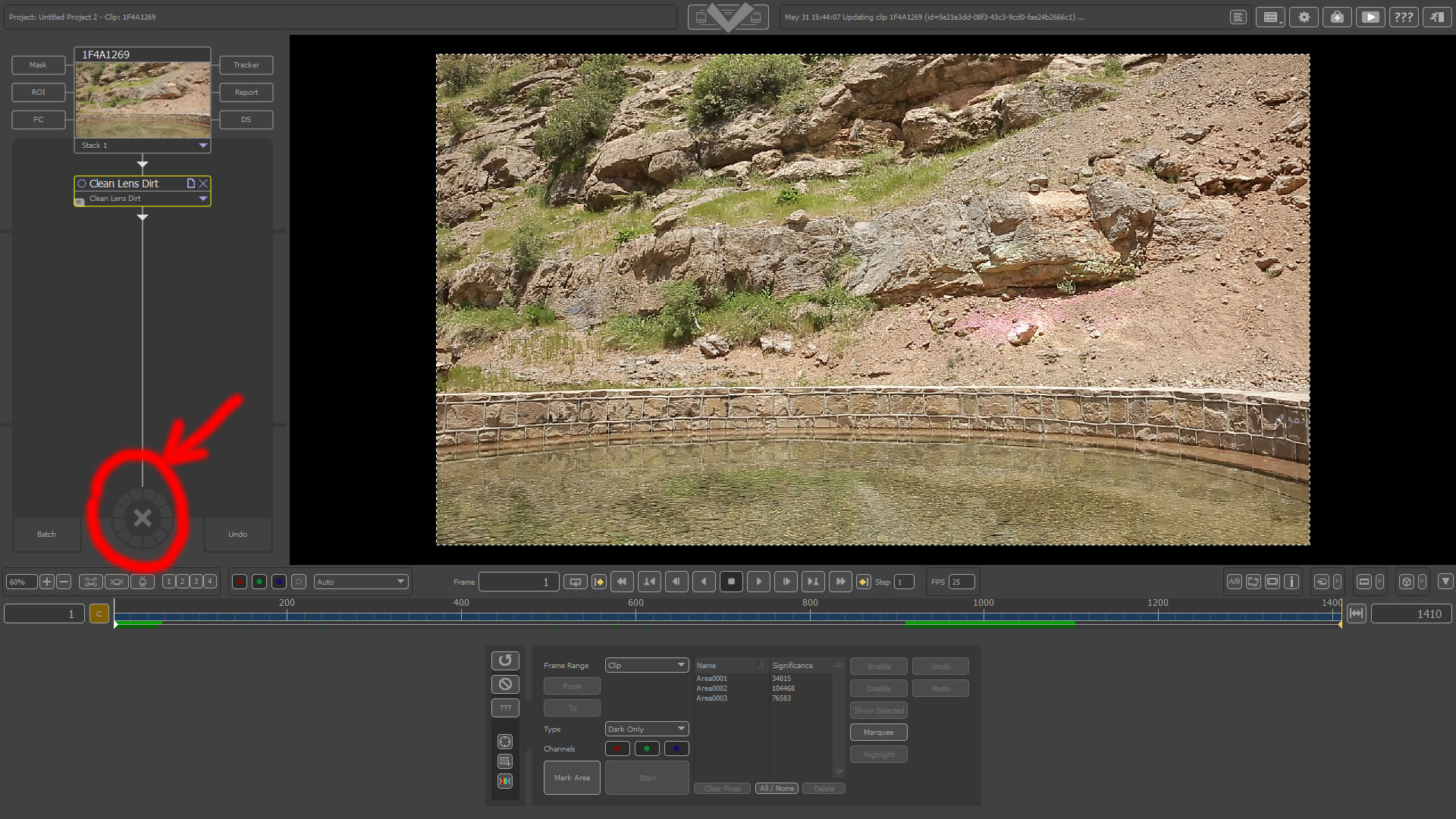Click the ??? help button in node panel
Image resolution: width=1456 pixels, height=819 pixels.
(505, 708)
